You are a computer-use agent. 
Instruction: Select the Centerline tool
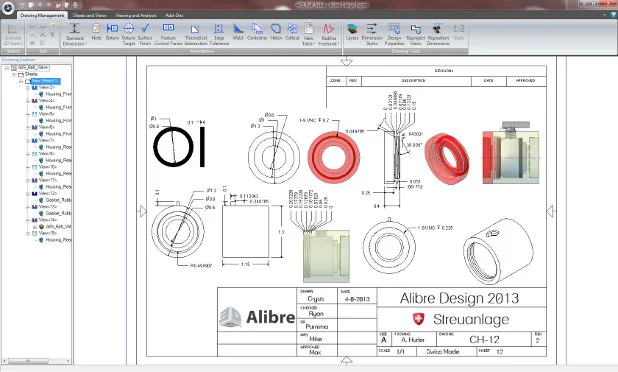tap(257, 32)
